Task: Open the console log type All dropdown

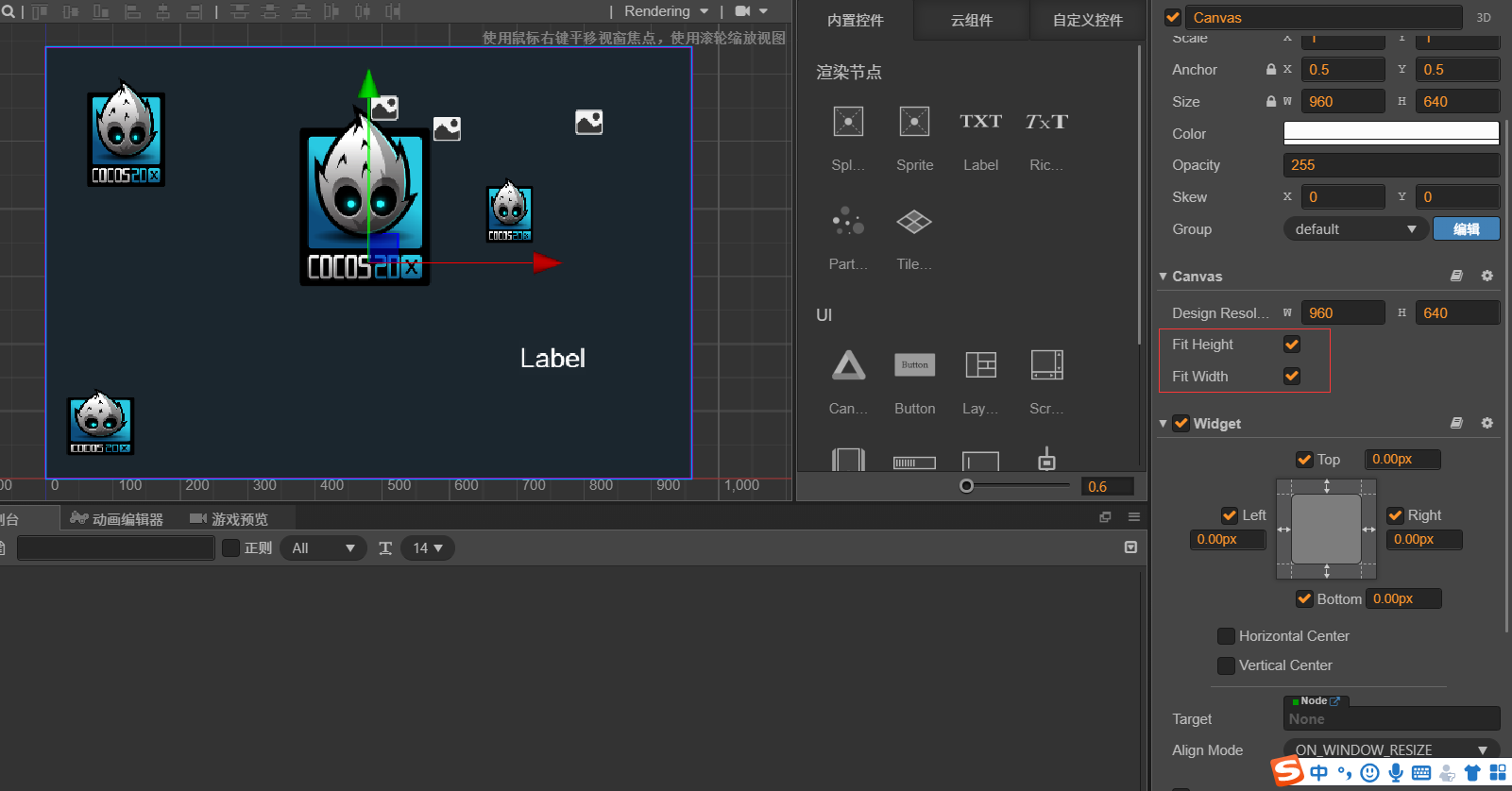Action: 323,548
